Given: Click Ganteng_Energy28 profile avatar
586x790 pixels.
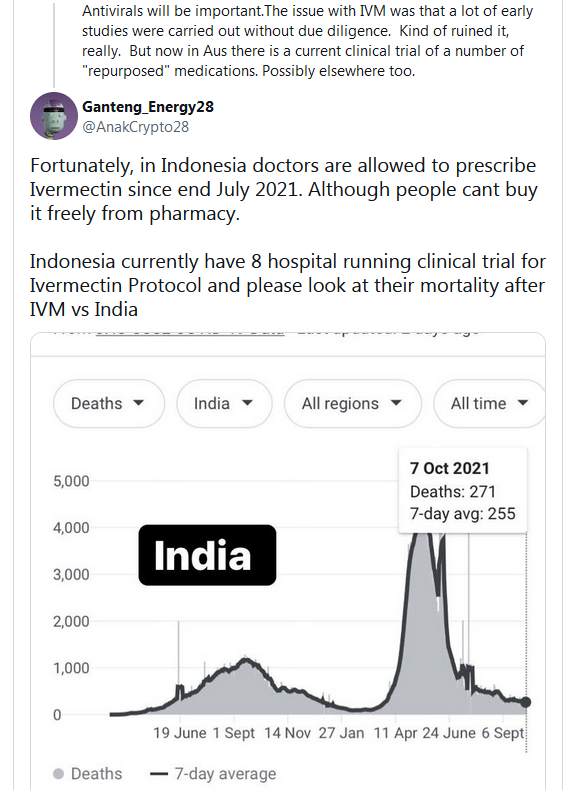Looking at the screenshot, I should [x=54, y=116].
